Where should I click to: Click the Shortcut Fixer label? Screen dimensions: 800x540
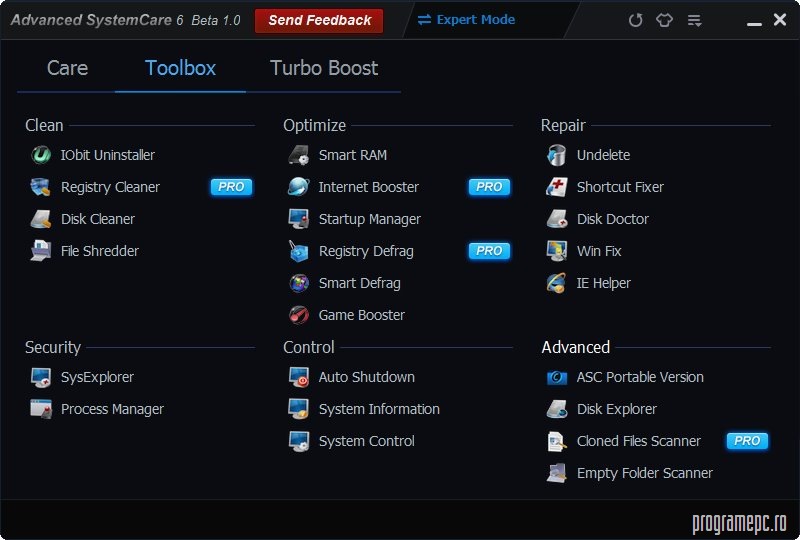tap(620, 187)
